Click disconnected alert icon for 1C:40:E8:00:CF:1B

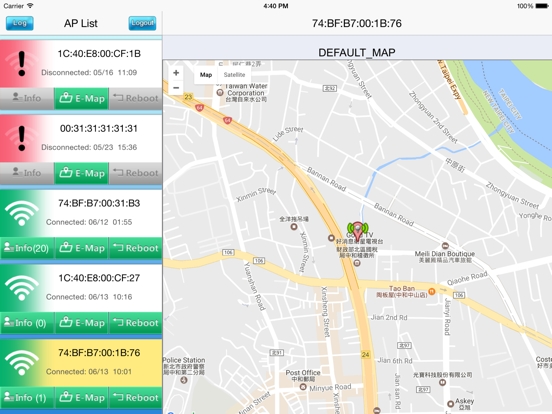22,63
